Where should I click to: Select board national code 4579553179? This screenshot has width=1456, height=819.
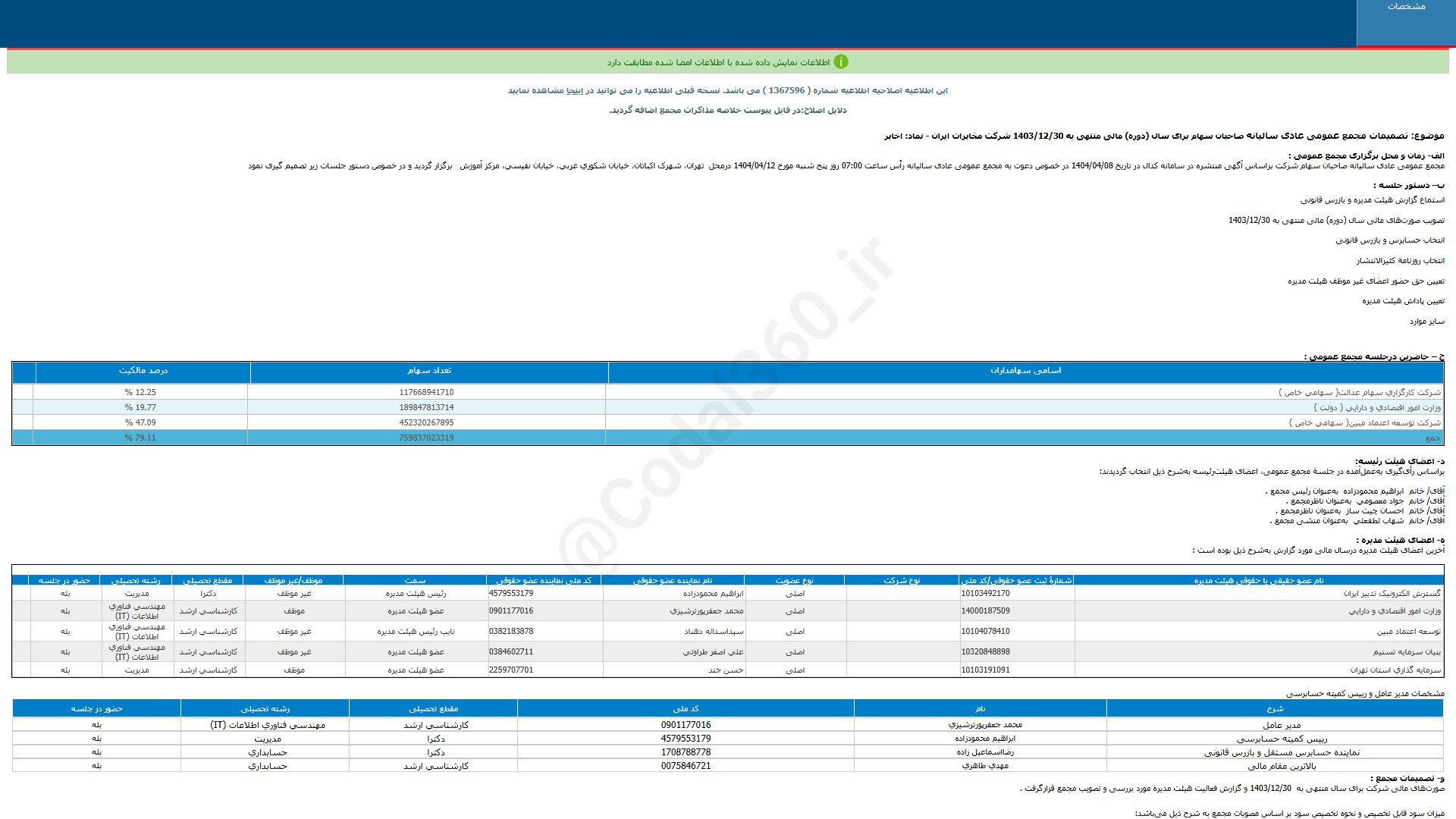(x=511, y=594)
